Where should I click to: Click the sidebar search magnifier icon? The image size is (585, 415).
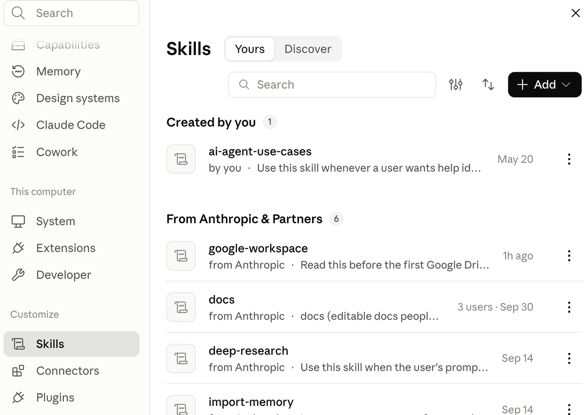coord(18,13)
